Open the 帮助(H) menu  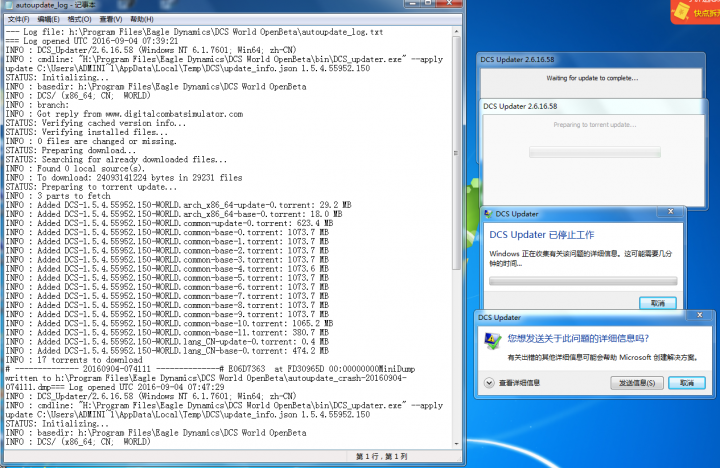point(141,19)
